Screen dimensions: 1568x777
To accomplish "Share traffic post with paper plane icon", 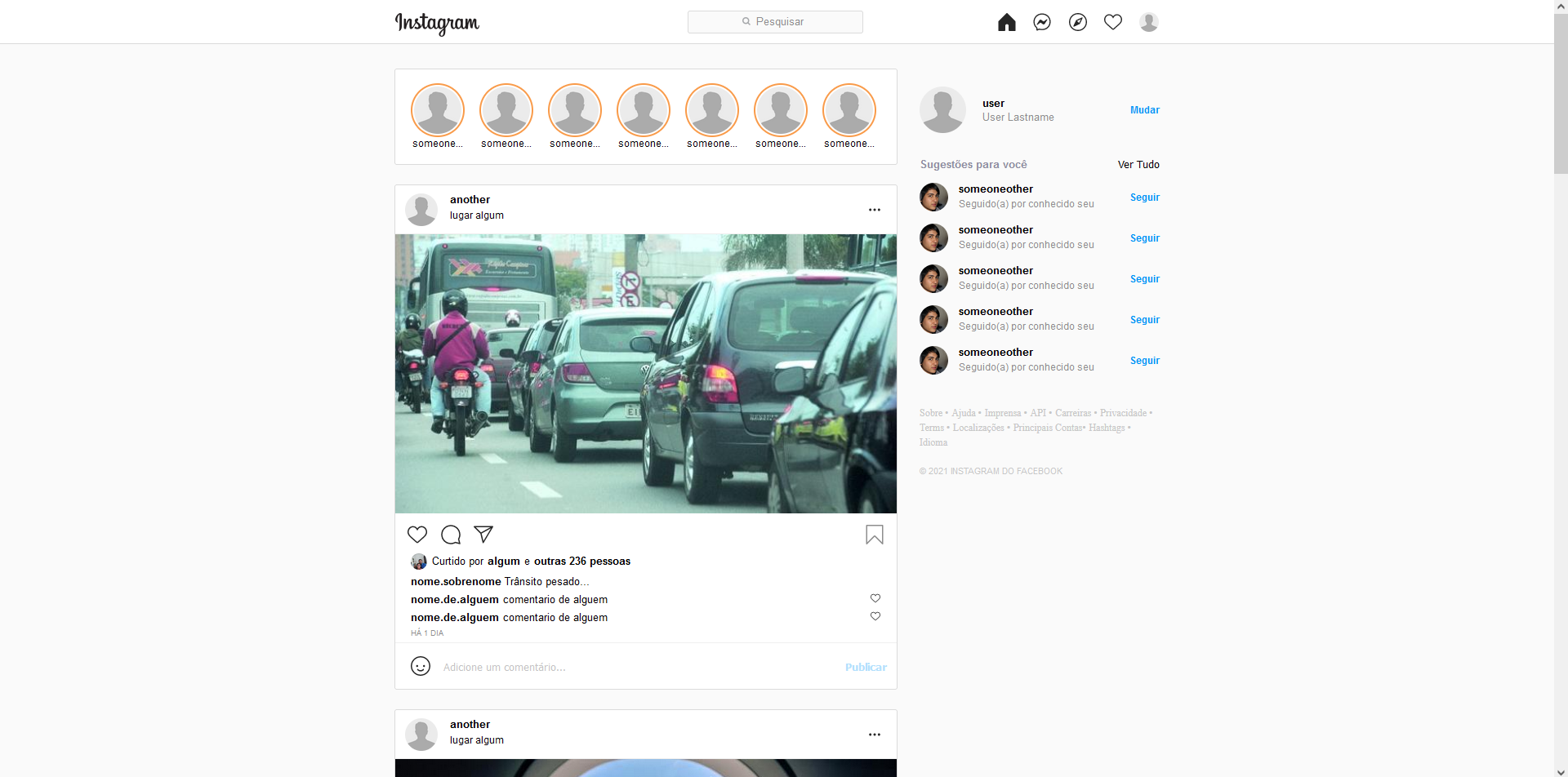I will [483, 535].
